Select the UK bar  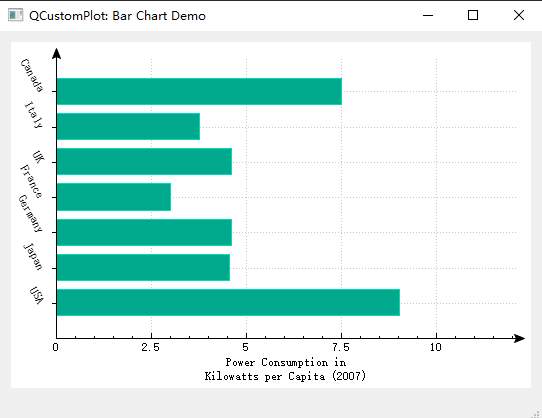point(144,161)
